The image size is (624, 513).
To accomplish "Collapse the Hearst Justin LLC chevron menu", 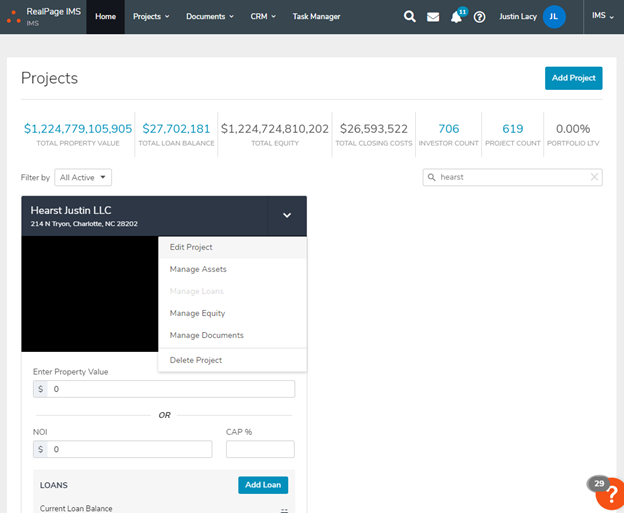I will coord(287,215).
